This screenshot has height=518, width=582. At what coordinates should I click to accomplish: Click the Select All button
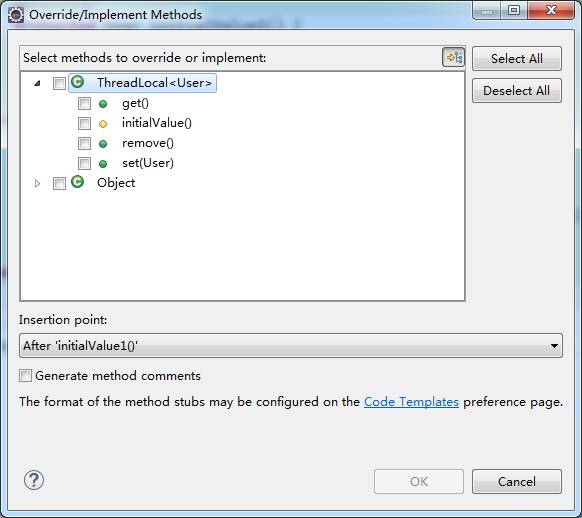point(517,58)
